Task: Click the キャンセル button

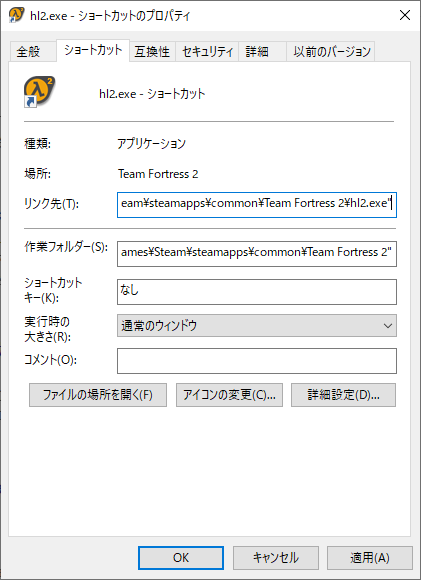Action: click(x=276, y=558)
